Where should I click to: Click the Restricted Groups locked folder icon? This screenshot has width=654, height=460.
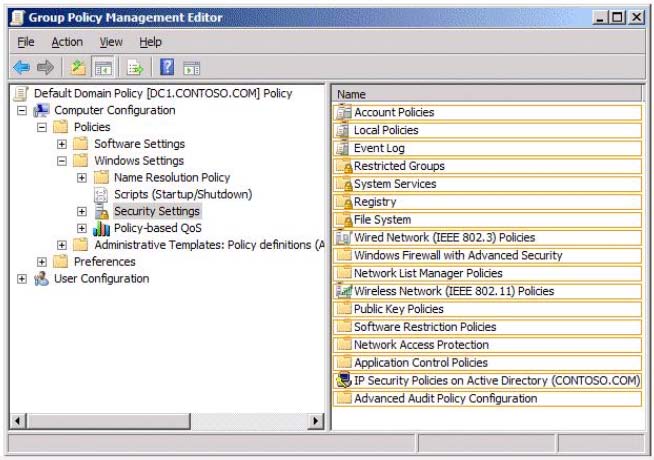(345, 166)
